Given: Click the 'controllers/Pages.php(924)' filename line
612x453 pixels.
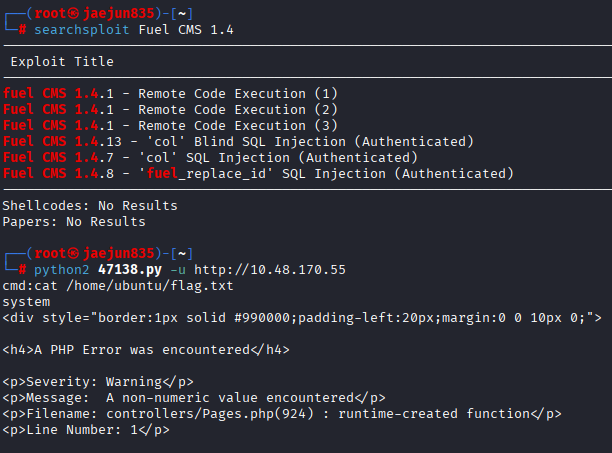Looking at the screenshot, I should coord(282,414).
